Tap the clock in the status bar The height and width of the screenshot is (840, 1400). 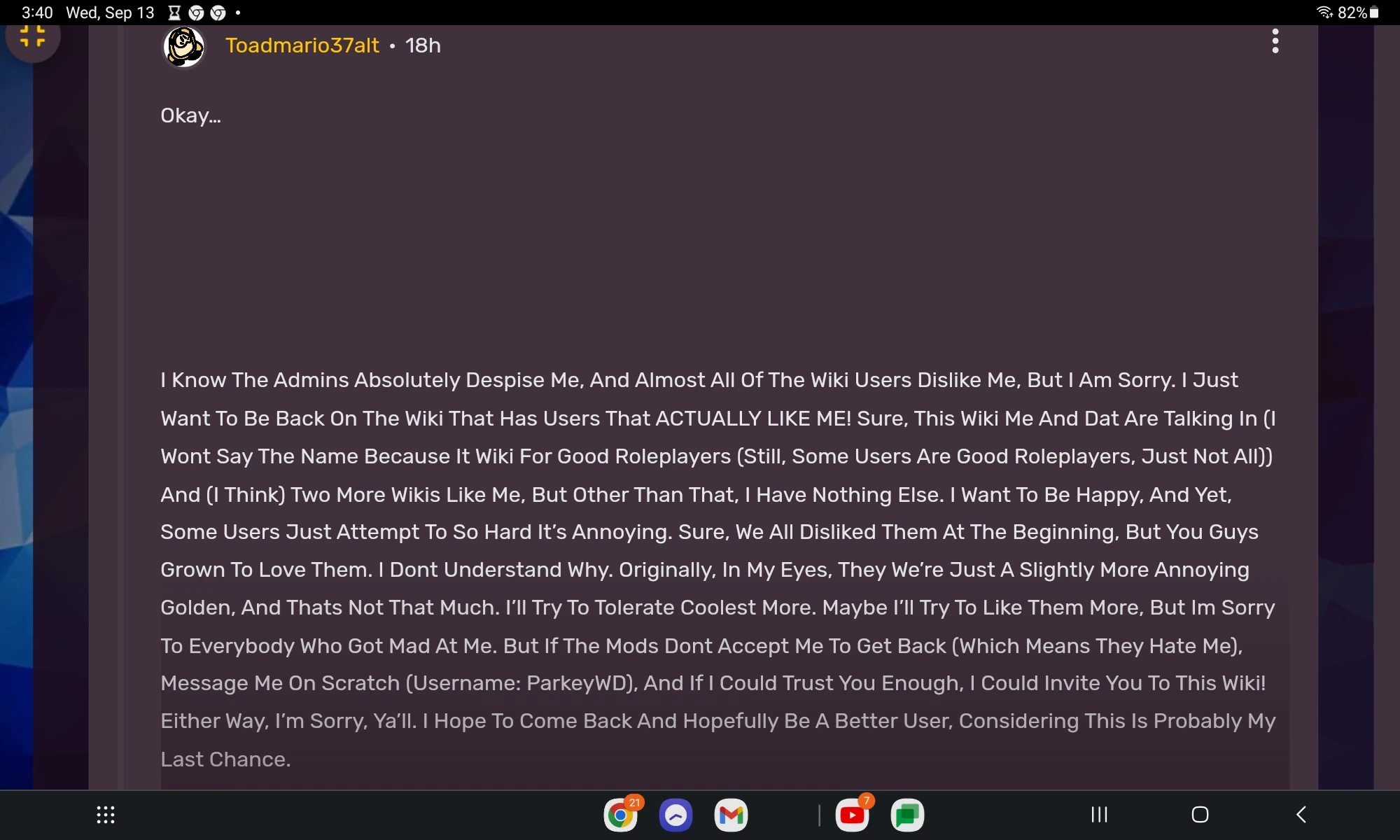pos(36,12)
